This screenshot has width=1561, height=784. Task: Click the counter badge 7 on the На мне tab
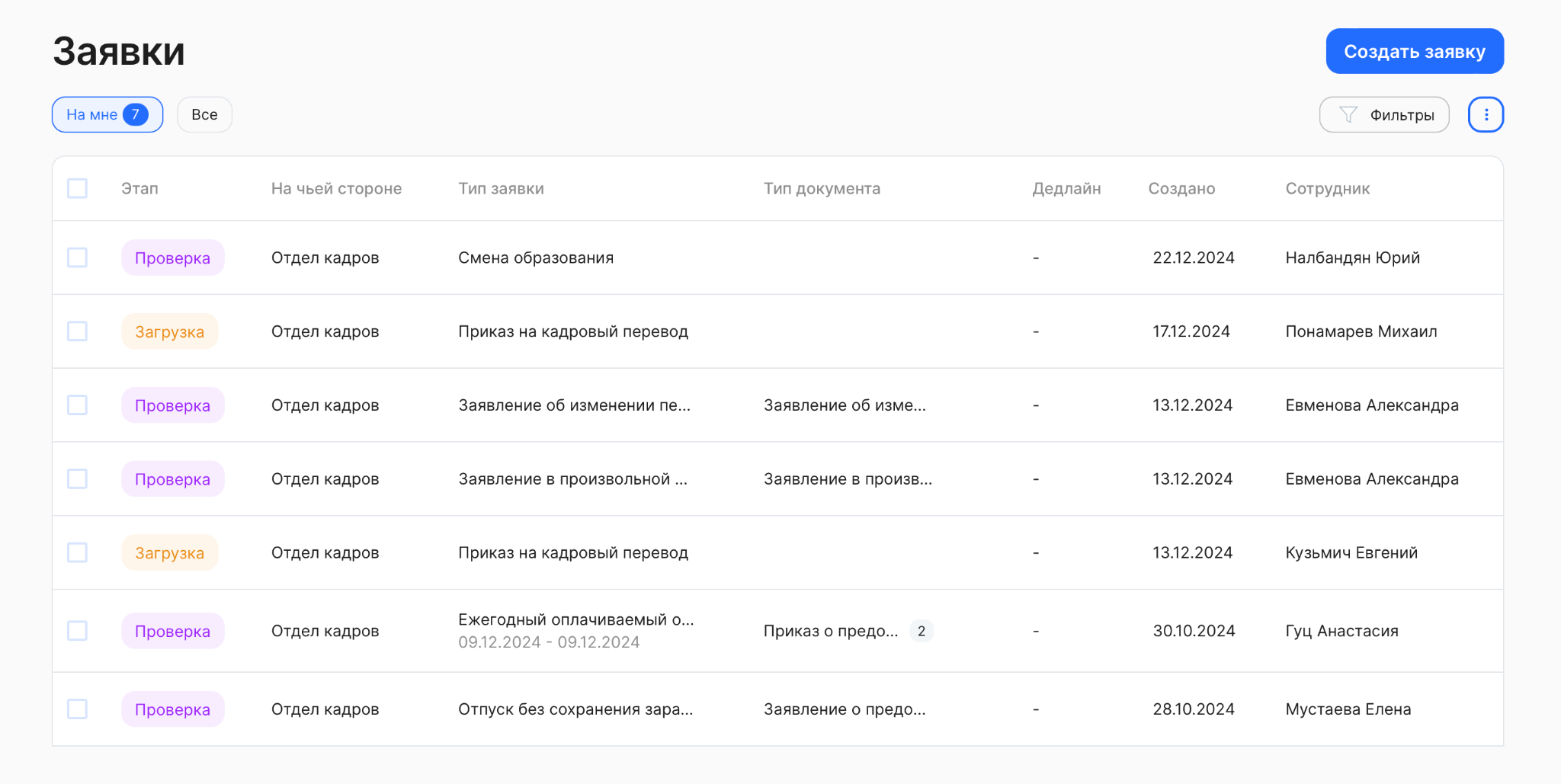[136, 114]
